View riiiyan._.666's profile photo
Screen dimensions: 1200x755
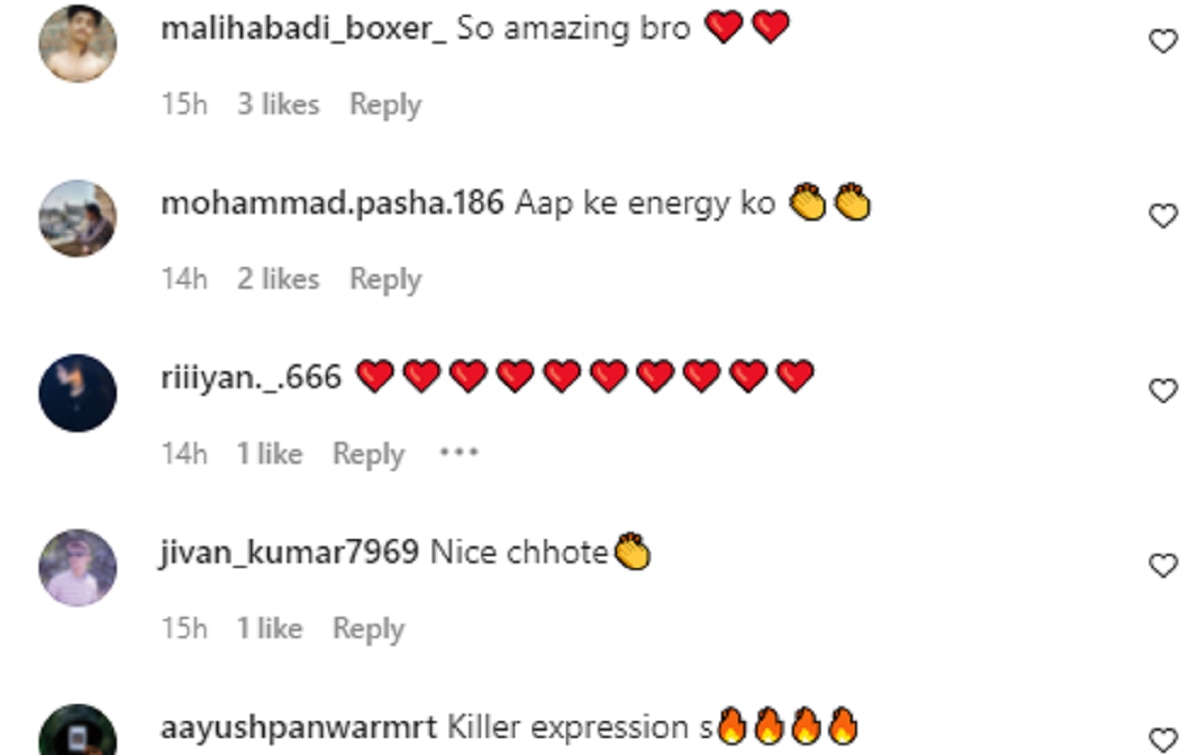[x=77, y=392]
